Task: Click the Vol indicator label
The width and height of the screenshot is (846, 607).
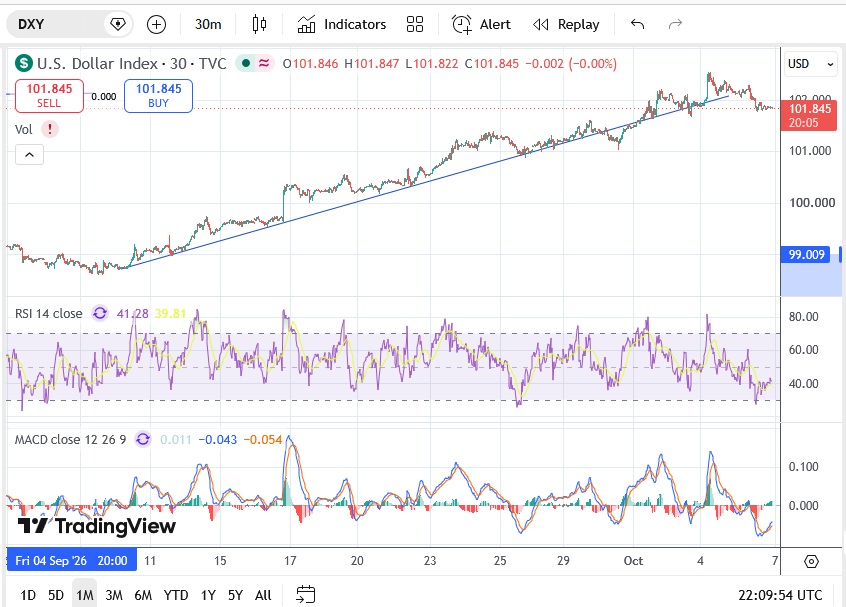Action: (x=24, y=129)
